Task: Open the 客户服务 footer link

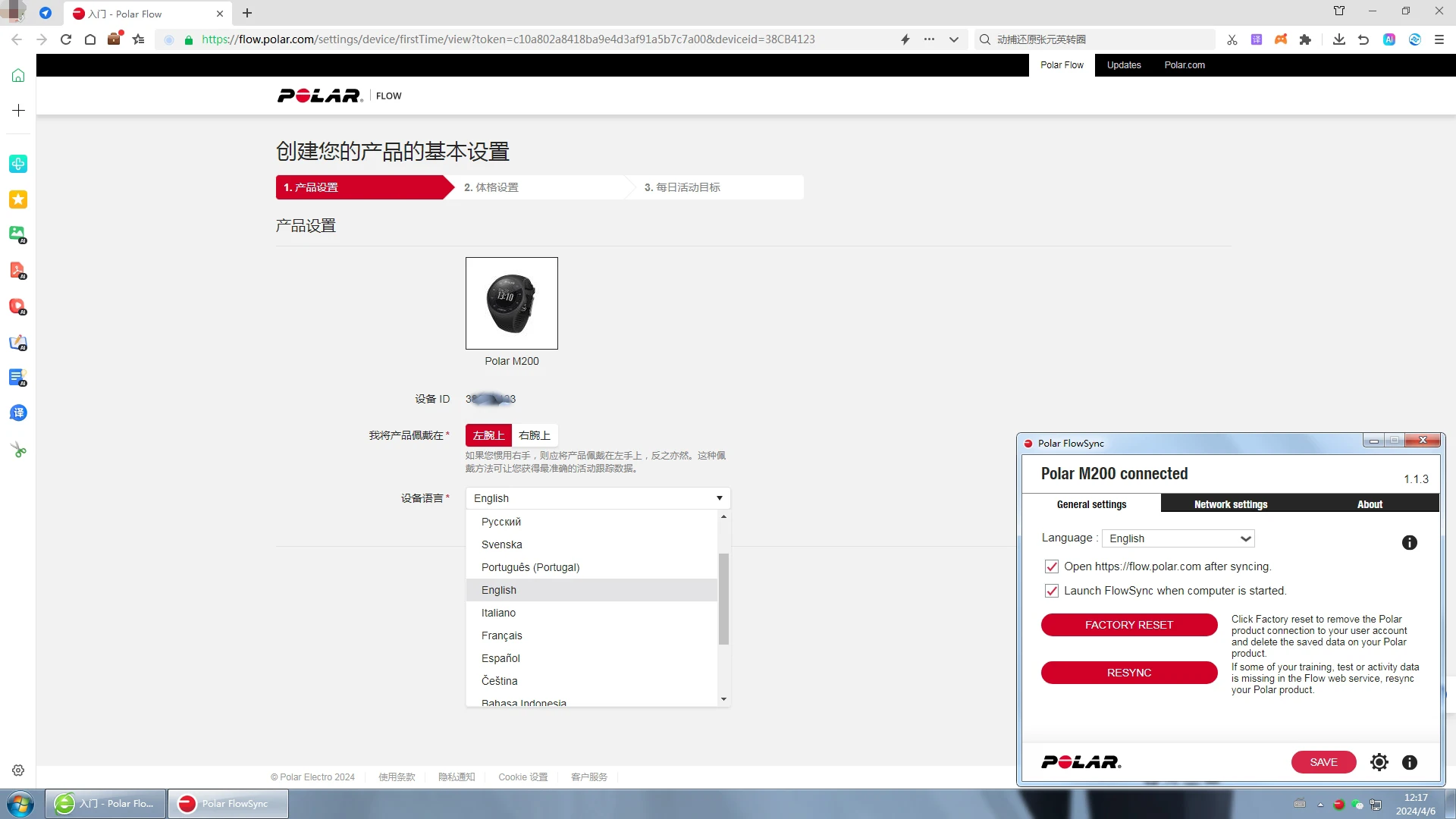Action: (589, 777)
